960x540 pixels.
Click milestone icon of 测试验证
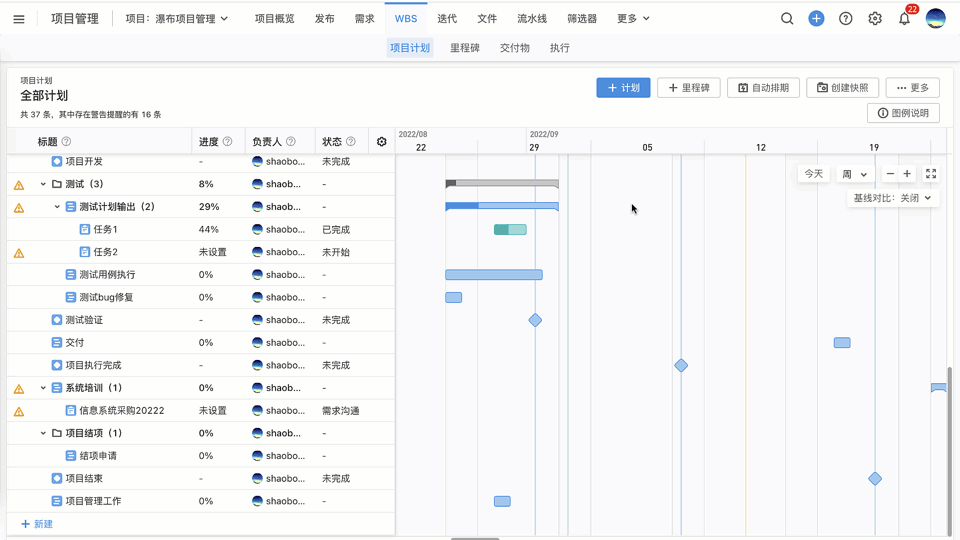(56, 320)
